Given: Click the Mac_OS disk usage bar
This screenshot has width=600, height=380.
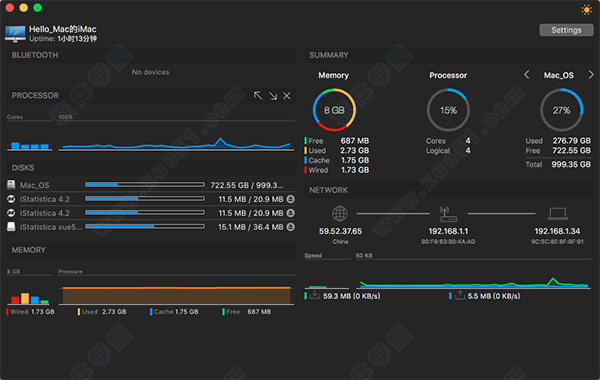Looking at the screenshot, I should pyautogui.click(x=145, y=185).
